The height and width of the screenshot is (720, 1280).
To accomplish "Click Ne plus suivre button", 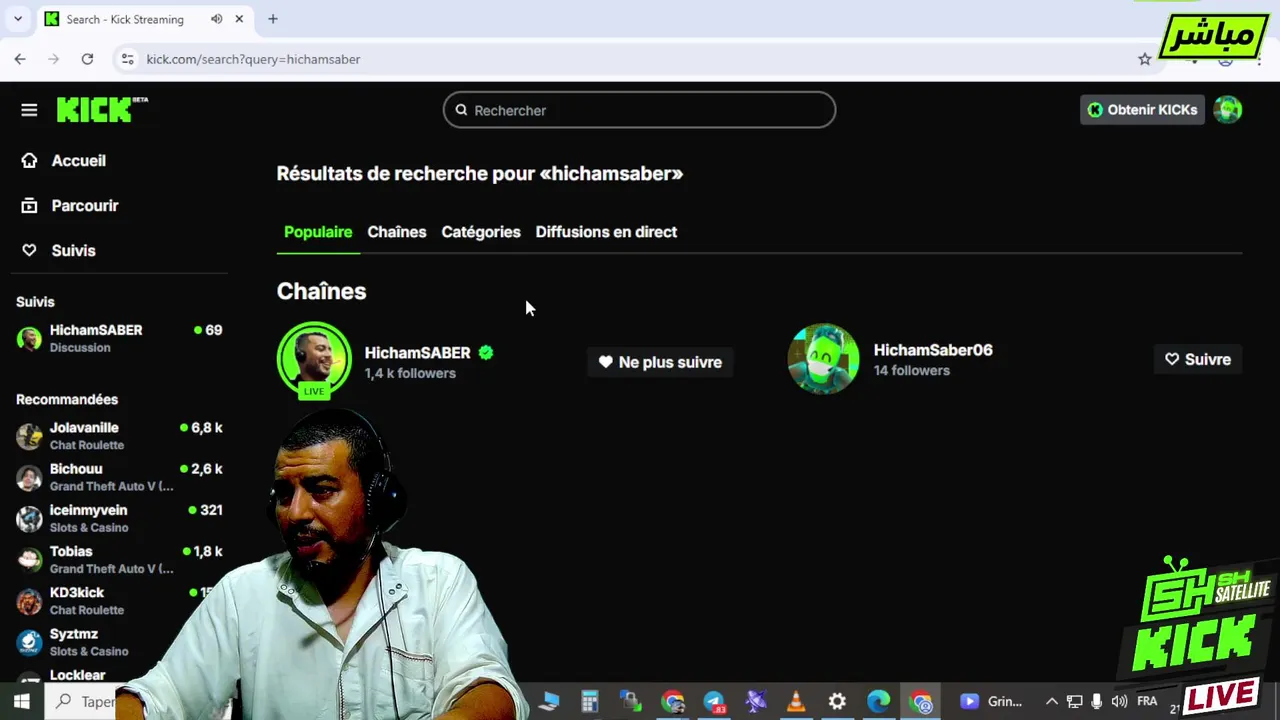I will (x=660, y=362).
